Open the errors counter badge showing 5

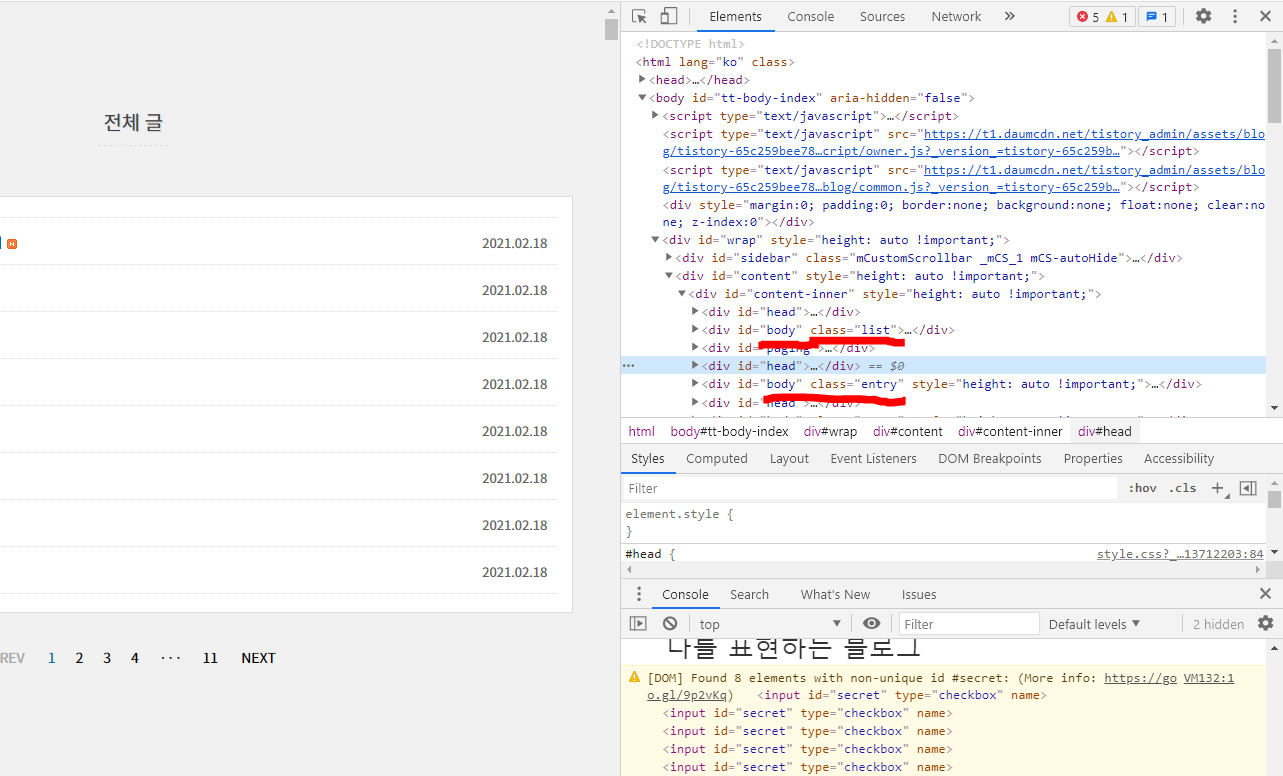tap(1088, 17)
